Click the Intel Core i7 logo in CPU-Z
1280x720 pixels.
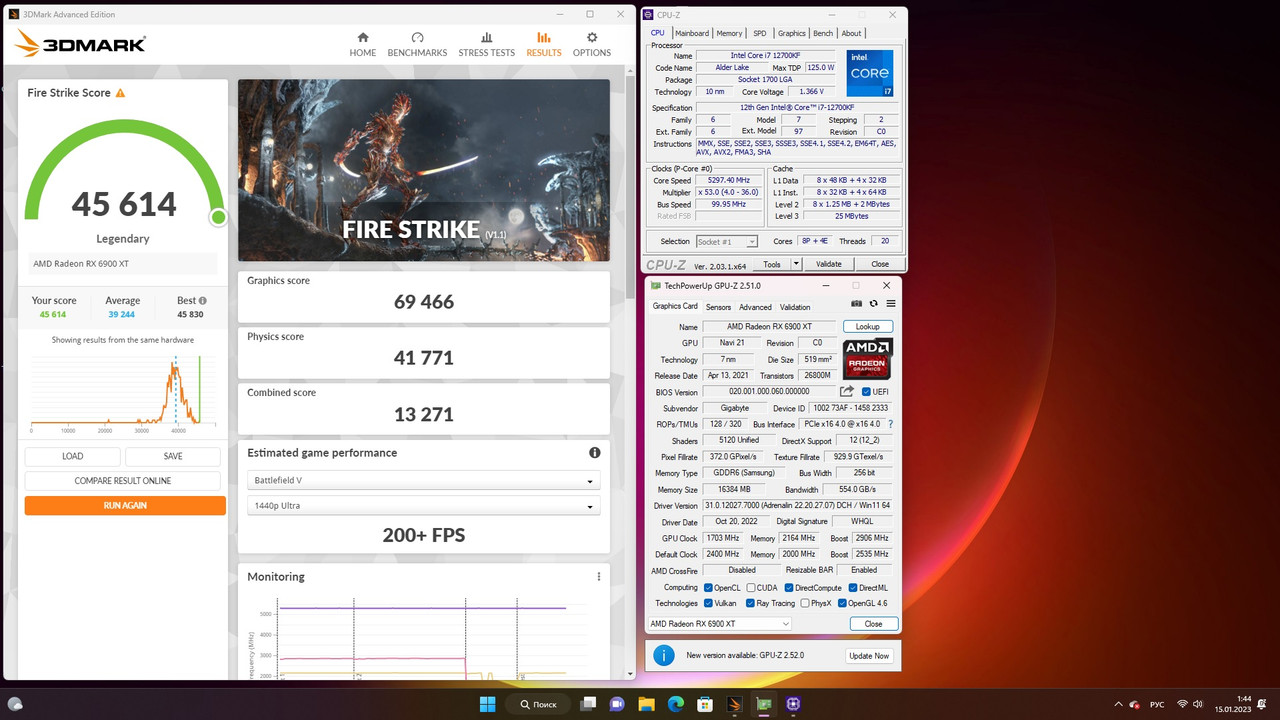[x=869, y=73]
